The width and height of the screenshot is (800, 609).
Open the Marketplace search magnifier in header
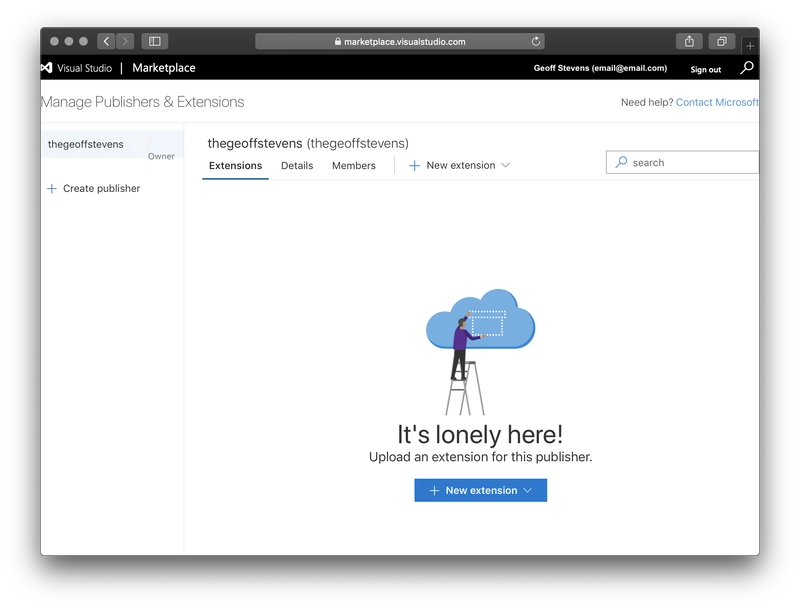747,68
